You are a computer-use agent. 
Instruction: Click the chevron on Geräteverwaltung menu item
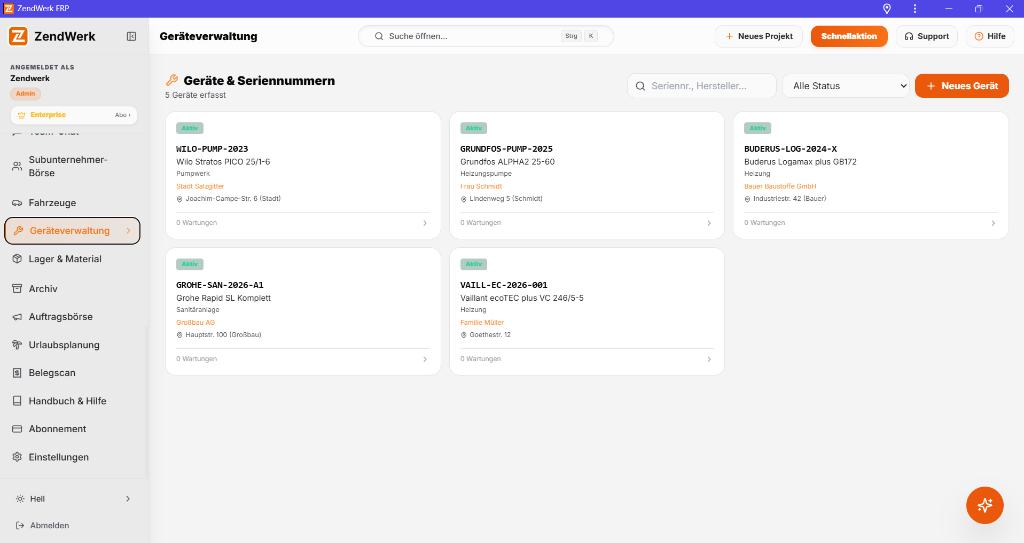pyautogui.click(x=129, y=231)
